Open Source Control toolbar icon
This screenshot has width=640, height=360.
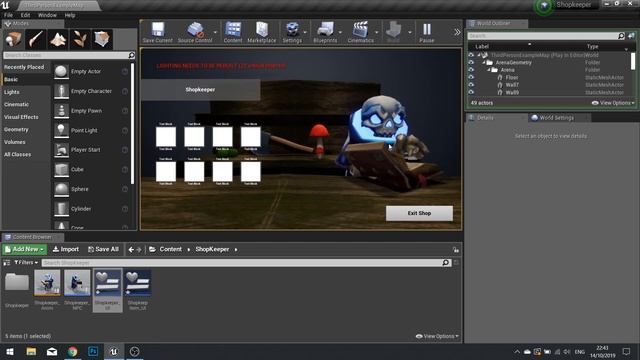coord(195,32)
